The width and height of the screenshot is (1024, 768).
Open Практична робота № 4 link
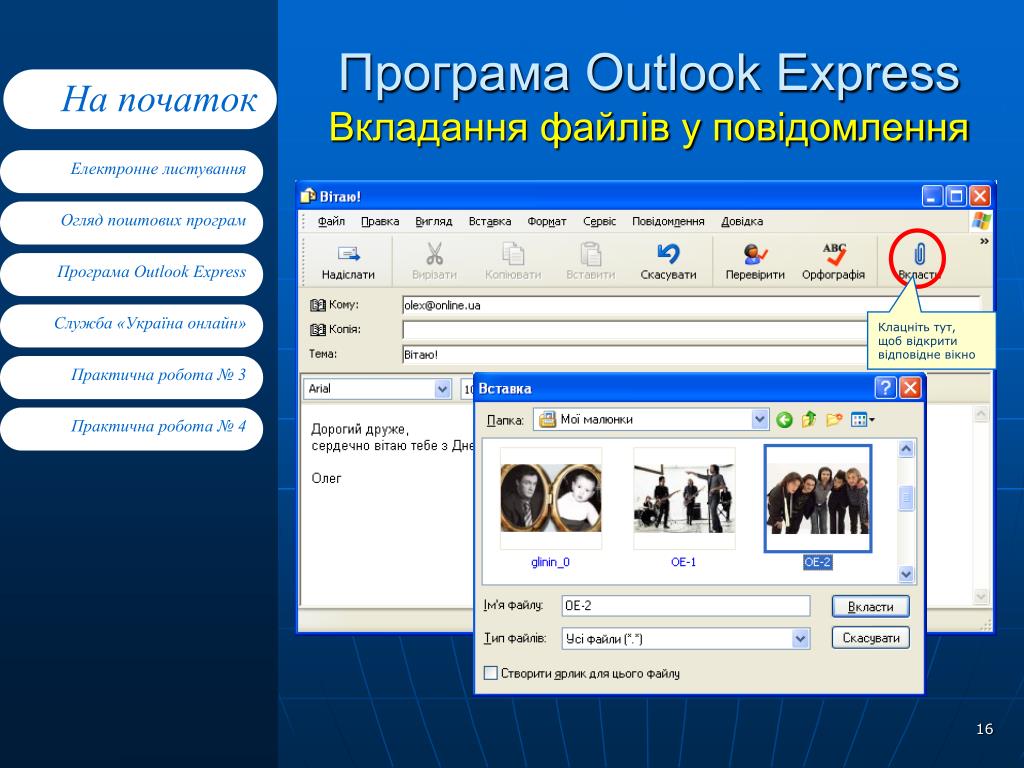click(x=132, y=428)
